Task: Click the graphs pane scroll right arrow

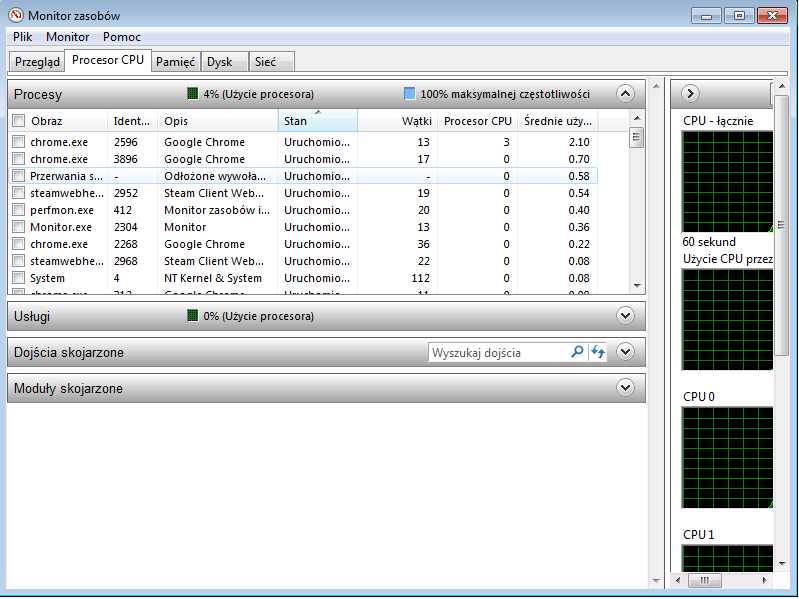Action: pyautogui.click(x=764, y=580)
